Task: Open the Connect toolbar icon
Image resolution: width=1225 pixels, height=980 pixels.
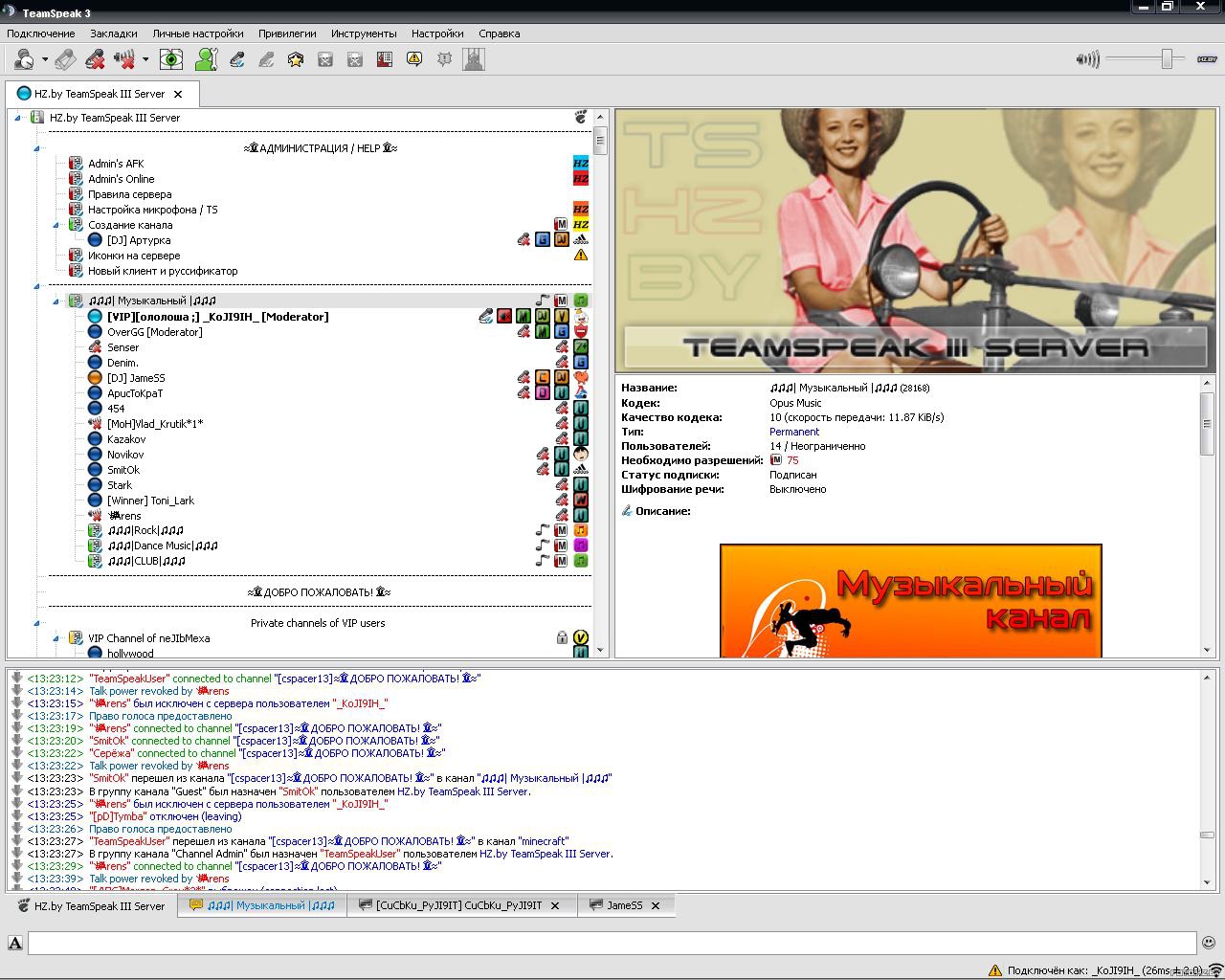Action: click(24, 59)
